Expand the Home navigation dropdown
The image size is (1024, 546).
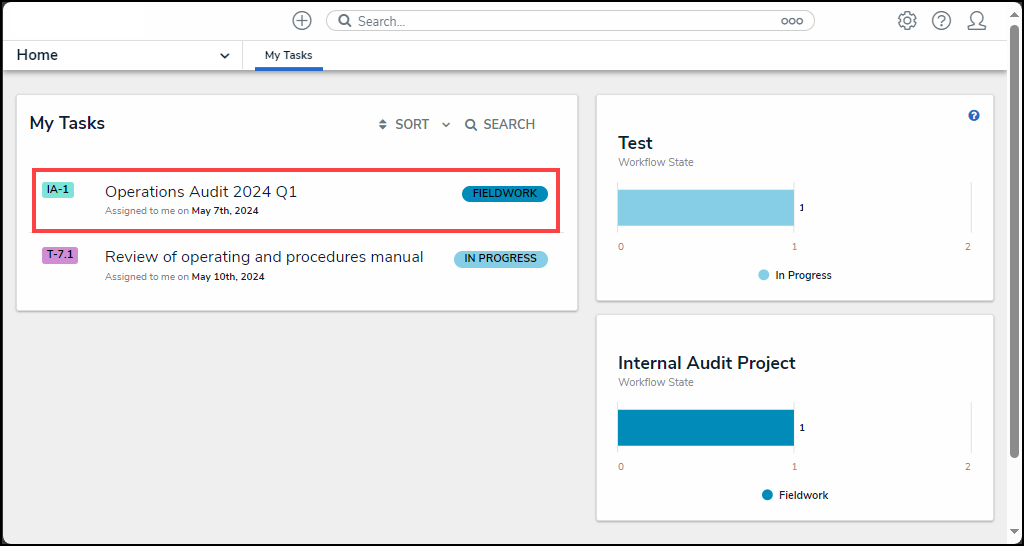coord(224,56)
